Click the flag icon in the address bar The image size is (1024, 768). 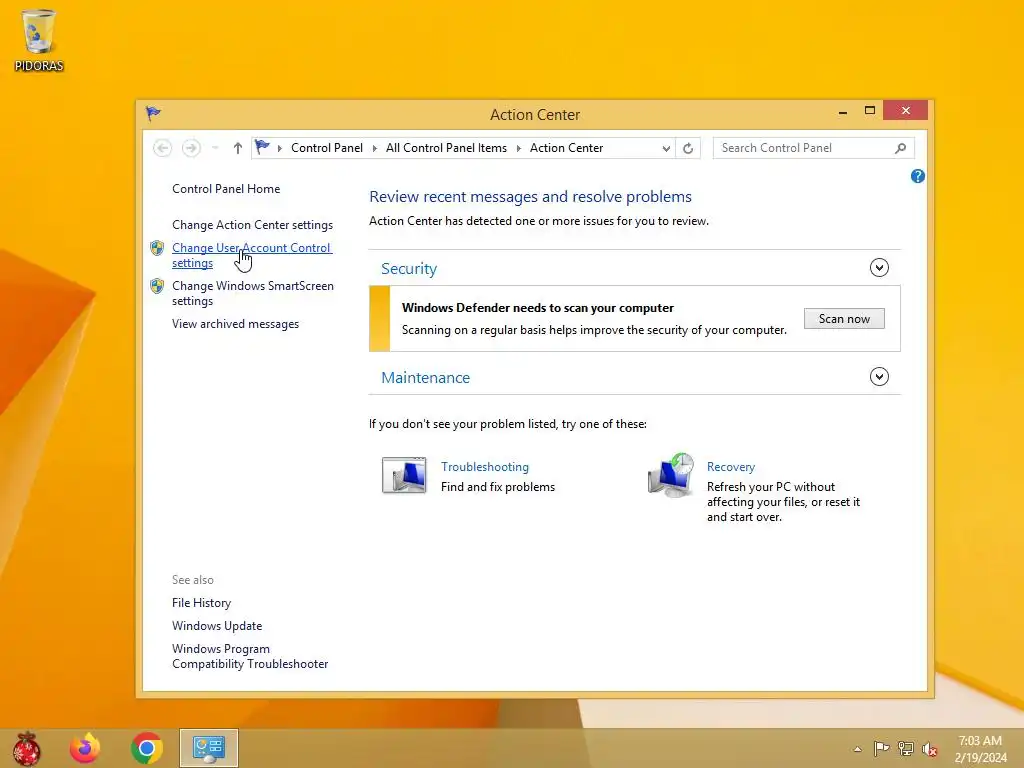click(263, 148)
